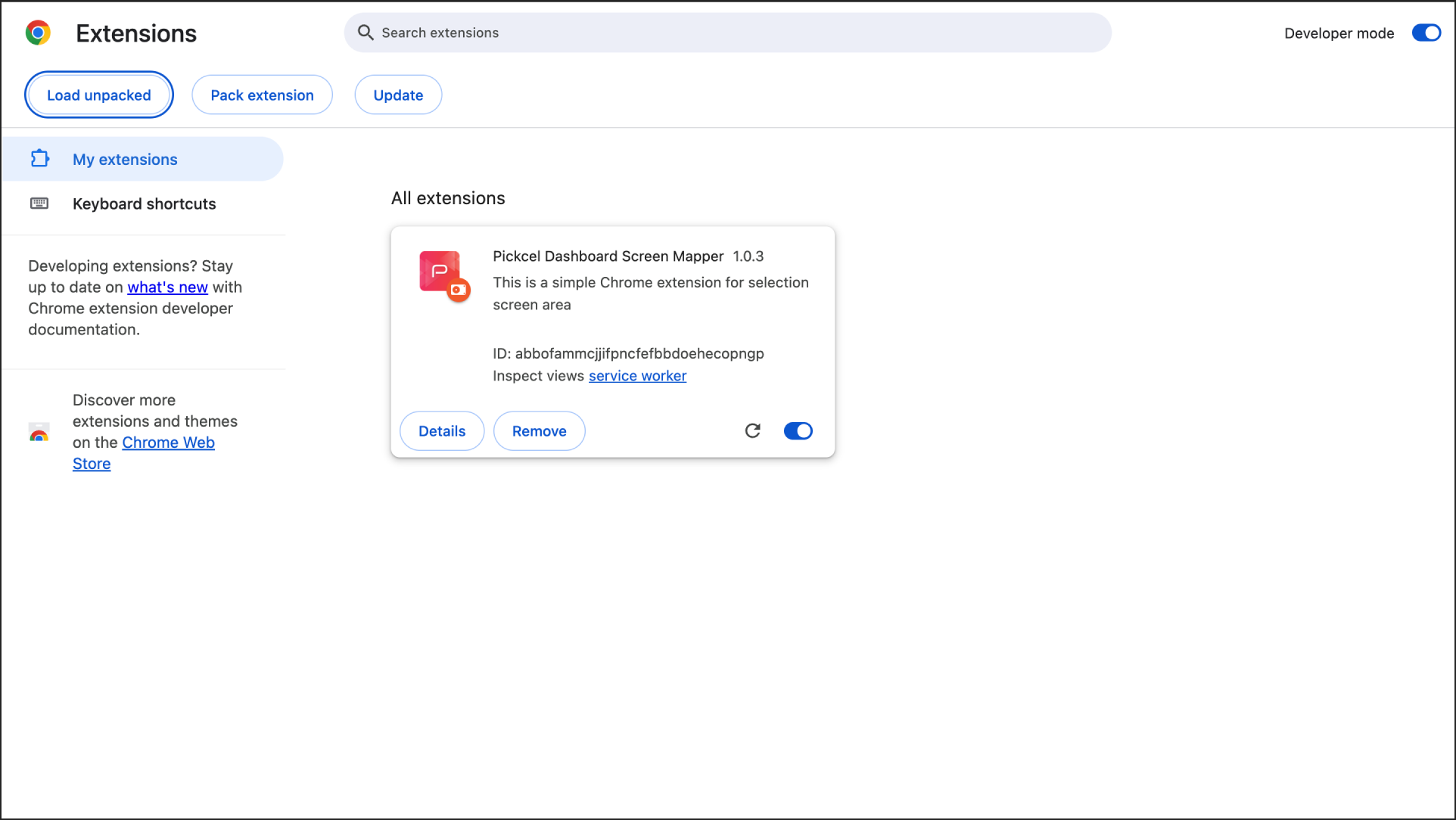1456x820 pixels.
Task: Click Load unpacked button
Action: pos(99,95)
